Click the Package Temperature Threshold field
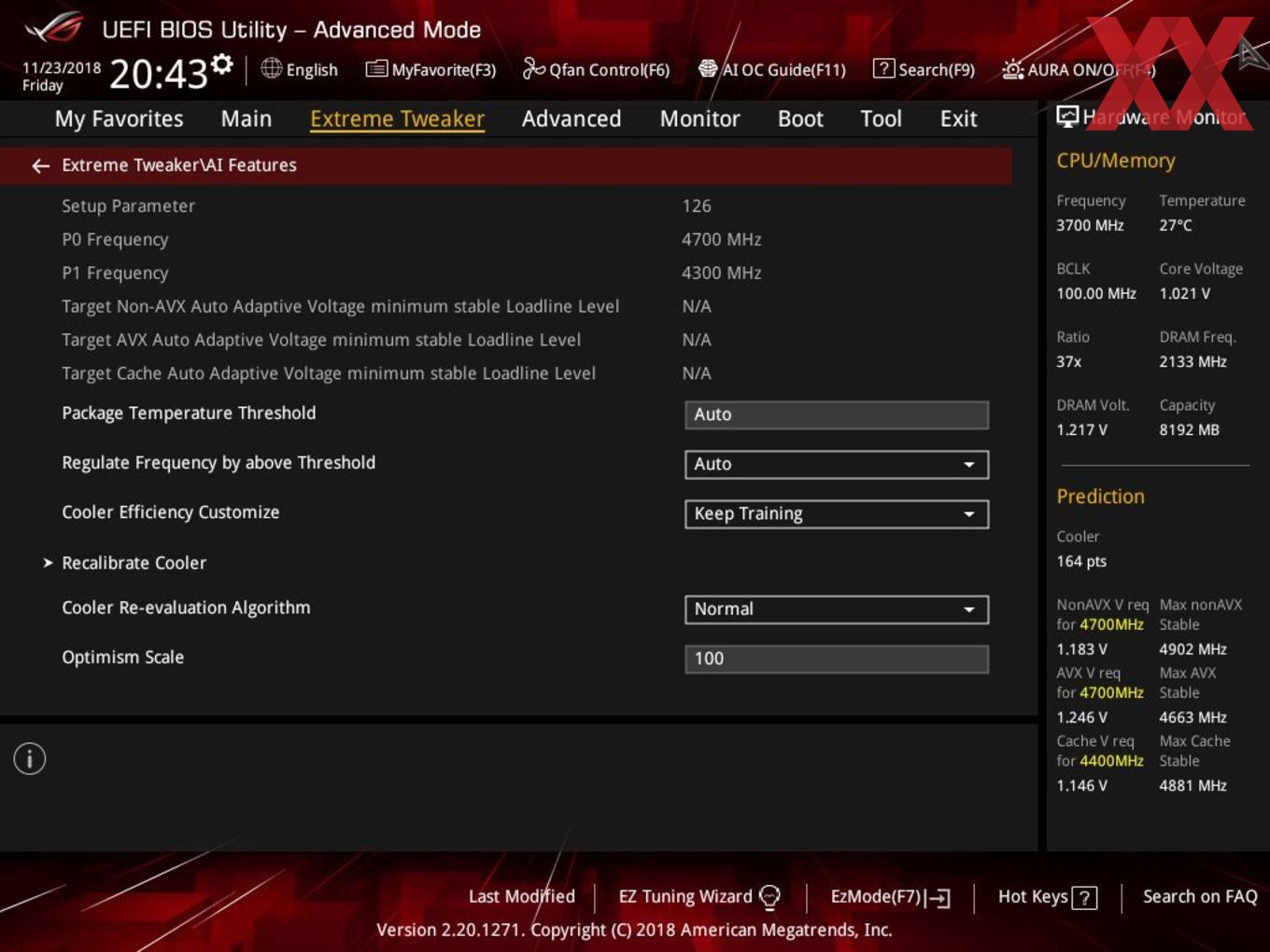Image resolution: width=1270 pixels, height=952 pixels. tap(836, 414)
